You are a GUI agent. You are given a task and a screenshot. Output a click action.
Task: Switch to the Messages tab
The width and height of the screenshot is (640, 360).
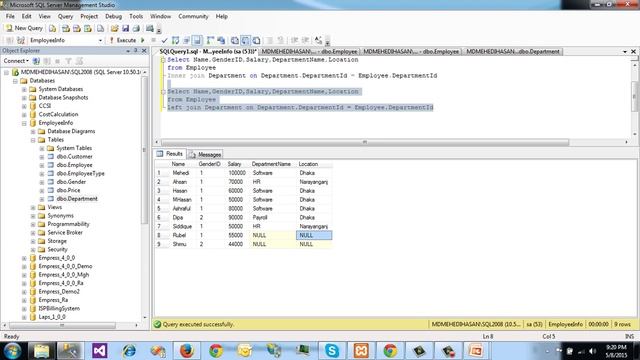pos(205,155)
